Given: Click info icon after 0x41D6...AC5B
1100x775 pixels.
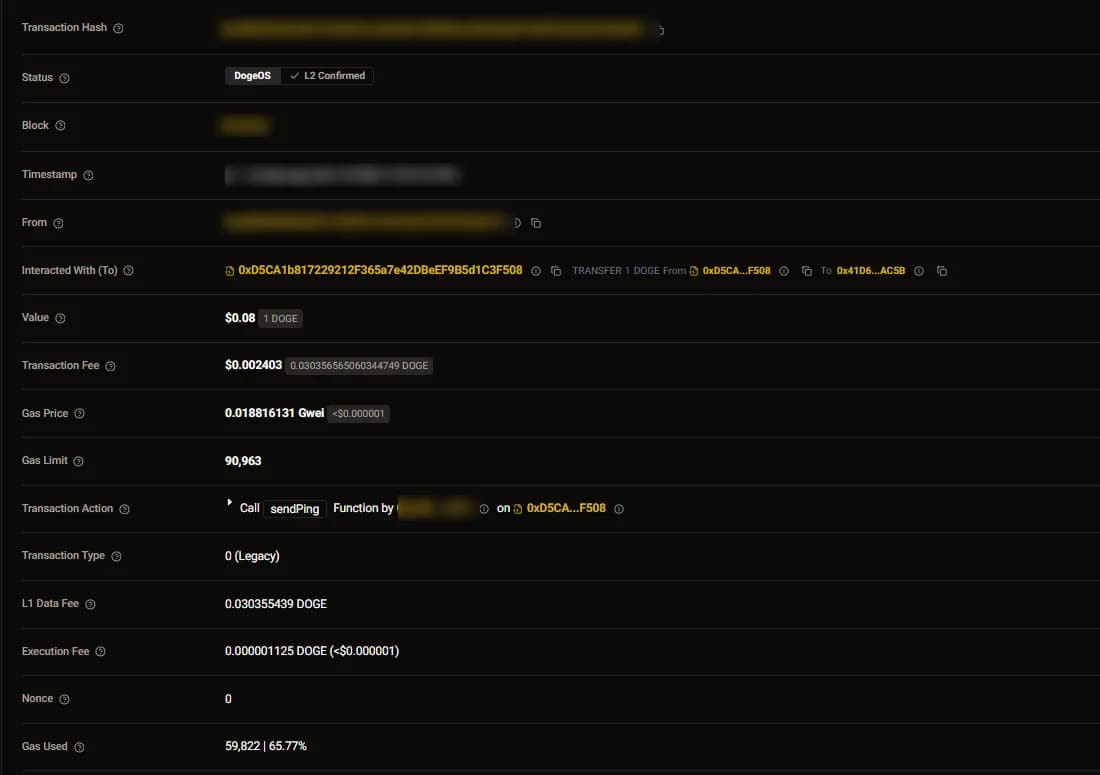Looking at the screenshot, I should [919, 271].
